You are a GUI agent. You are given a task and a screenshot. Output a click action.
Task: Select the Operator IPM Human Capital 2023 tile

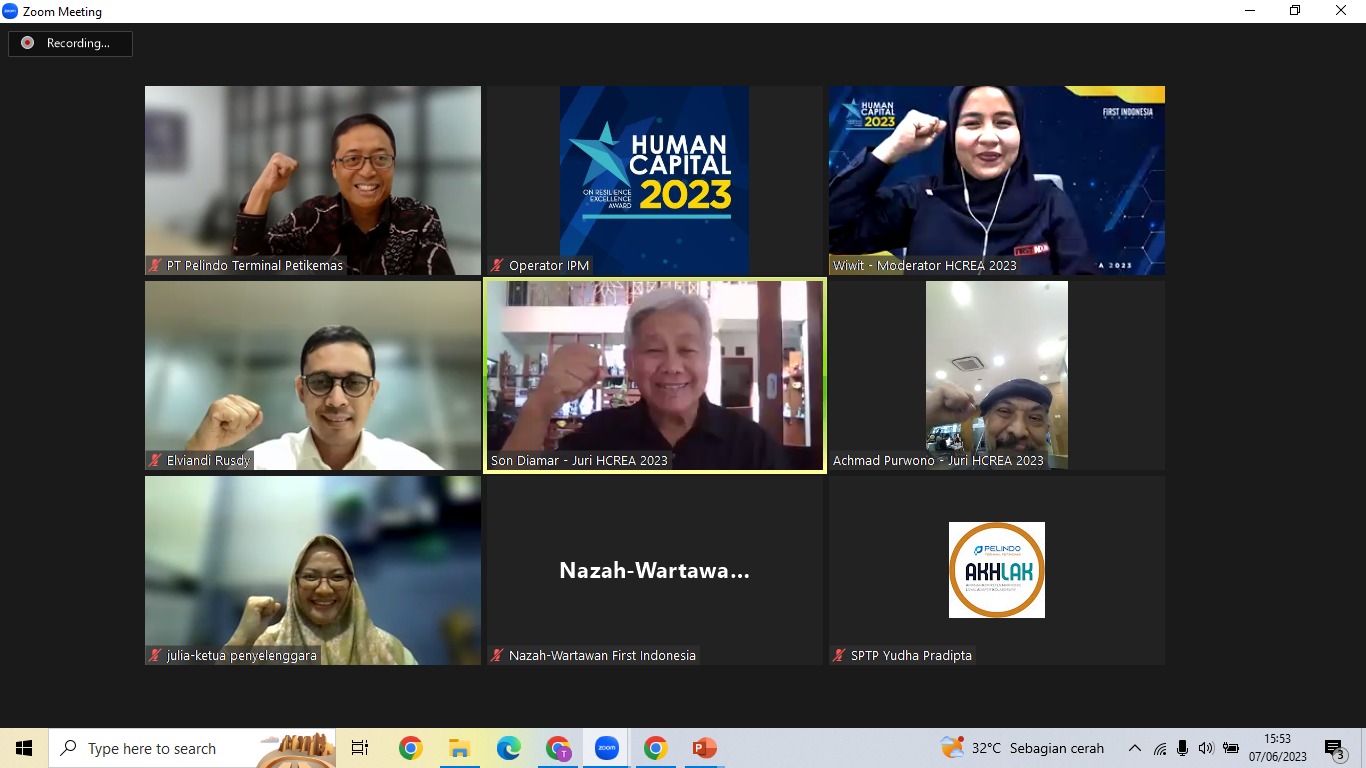[x=655, y=180]
